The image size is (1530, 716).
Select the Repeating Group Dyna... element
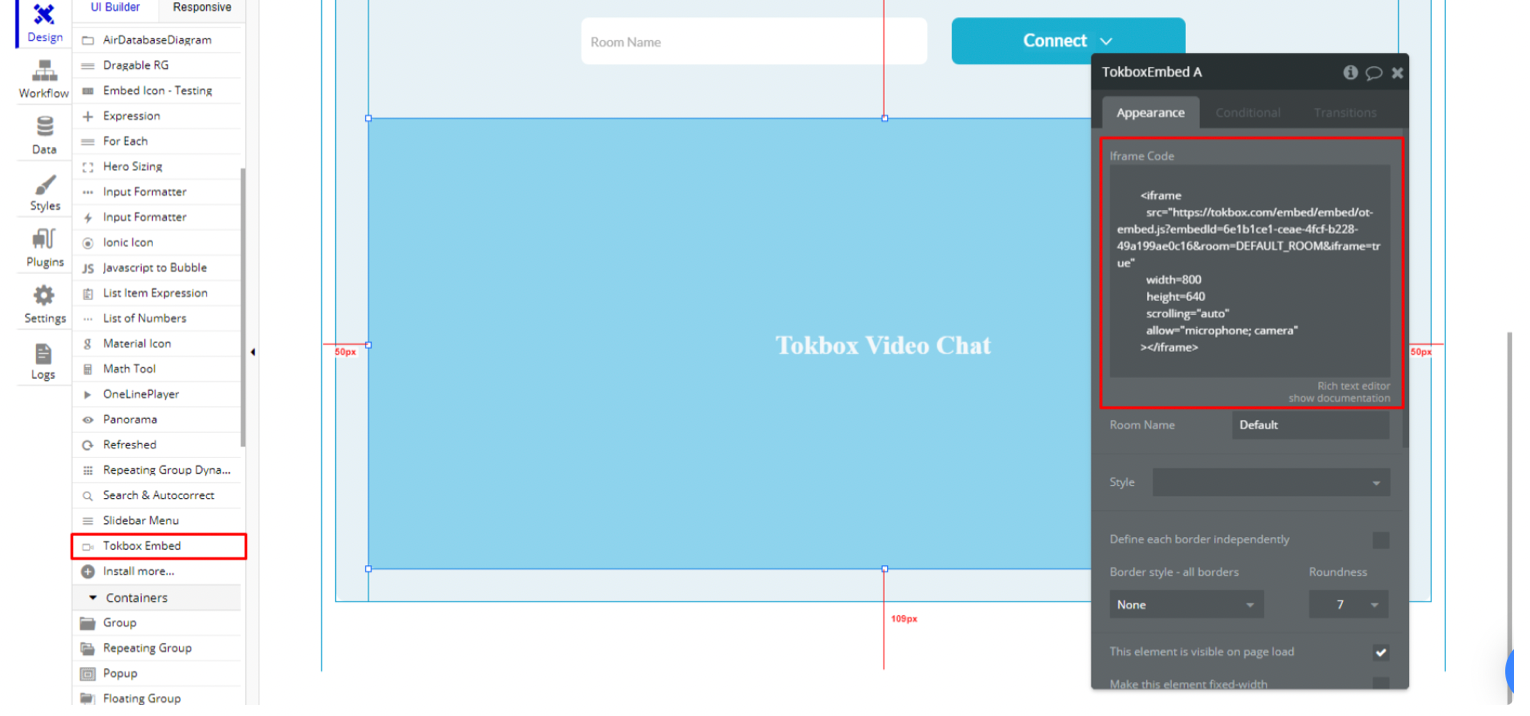click(158, 470)
